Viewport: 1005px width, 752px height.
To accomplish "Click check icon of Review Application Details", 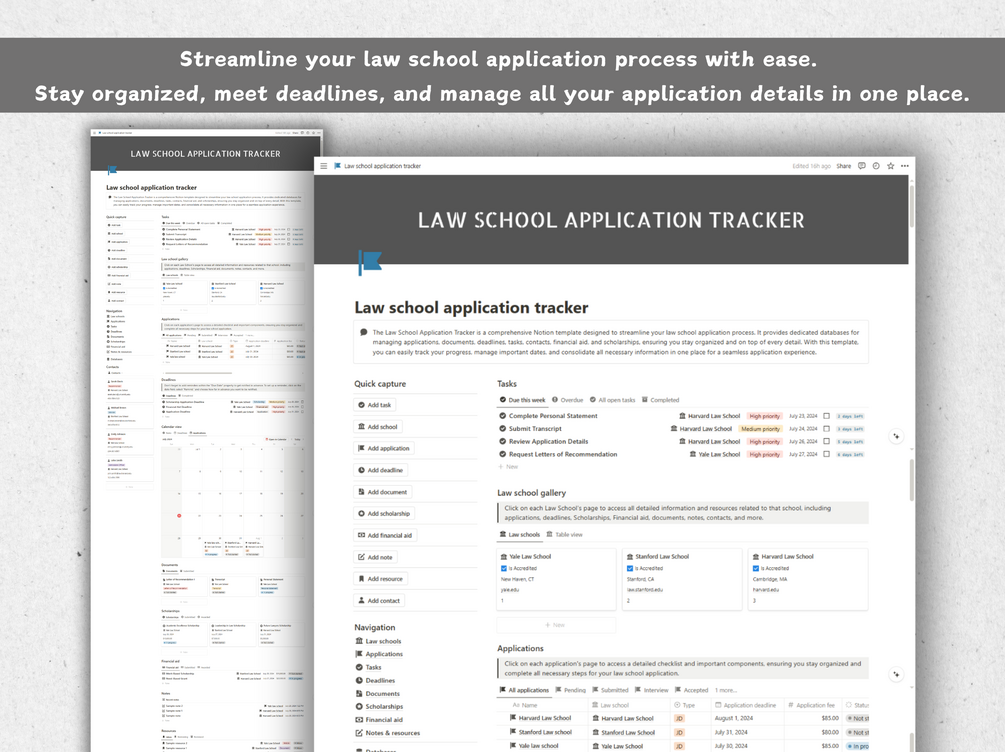I will (502, 442).
